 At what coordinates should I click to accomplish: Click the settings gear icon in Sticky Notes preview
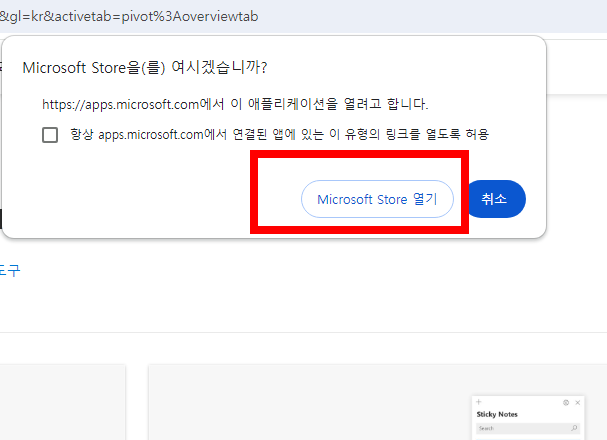pos(566,402)
